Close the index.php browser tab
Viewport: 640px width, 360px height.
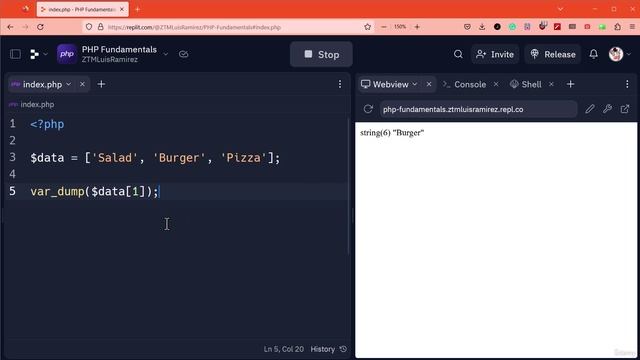click(122, 9)
